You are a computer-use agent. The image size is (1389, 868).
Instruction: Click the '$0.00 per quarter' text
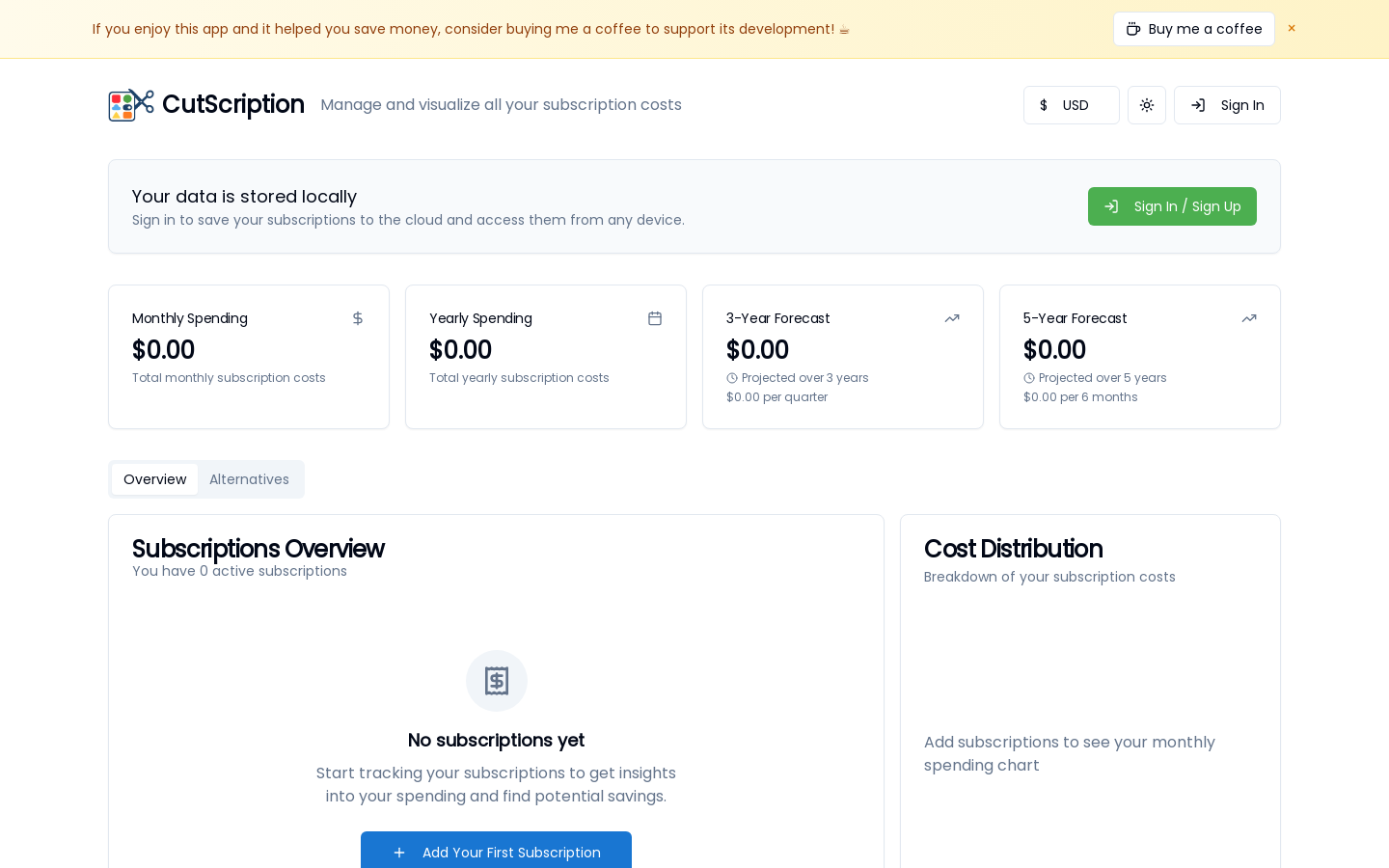(776, 397)
